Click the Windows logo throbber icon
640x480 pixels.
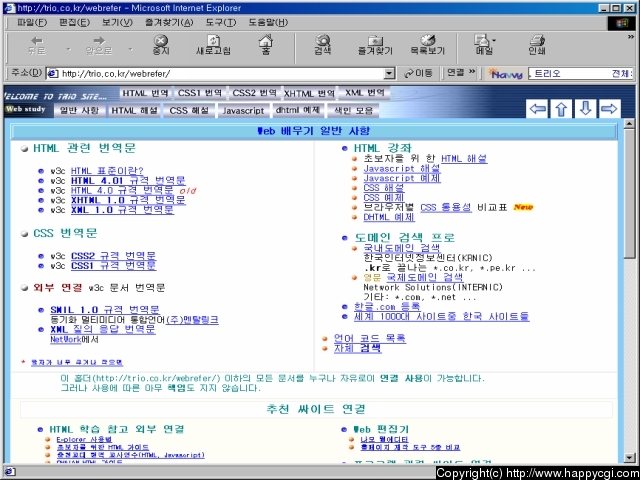coord(623,23)
